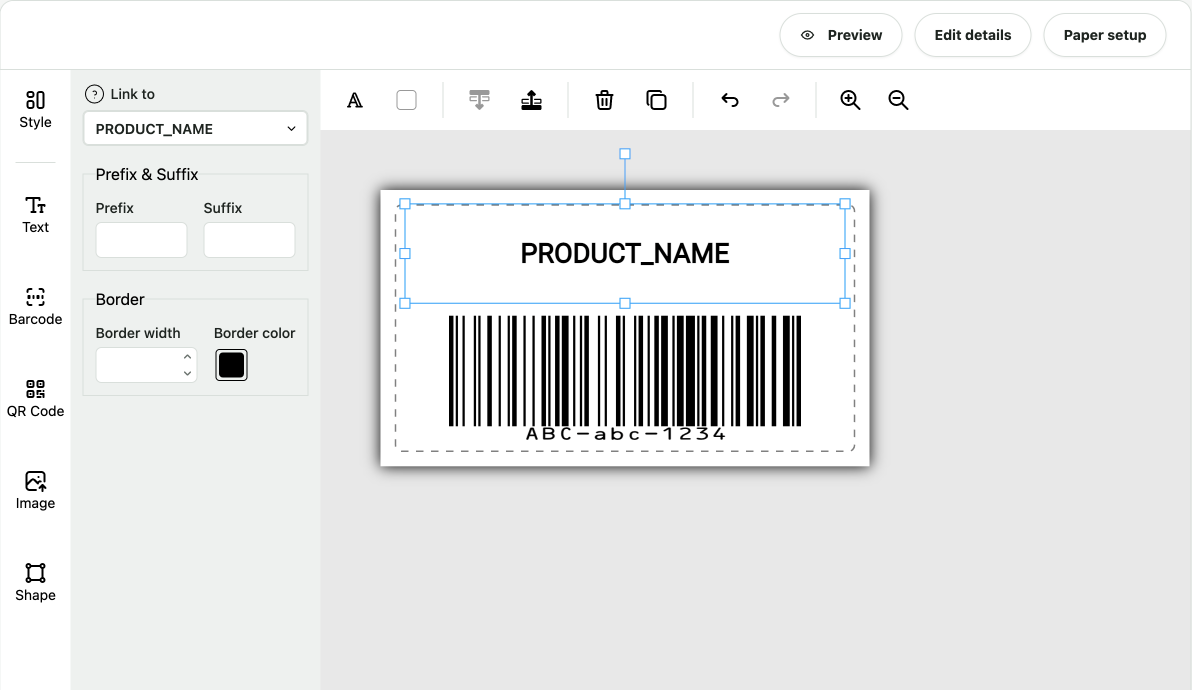Add a Barcode element
The height and width of the screenshot is (690, 1192).
pos(35,307)
